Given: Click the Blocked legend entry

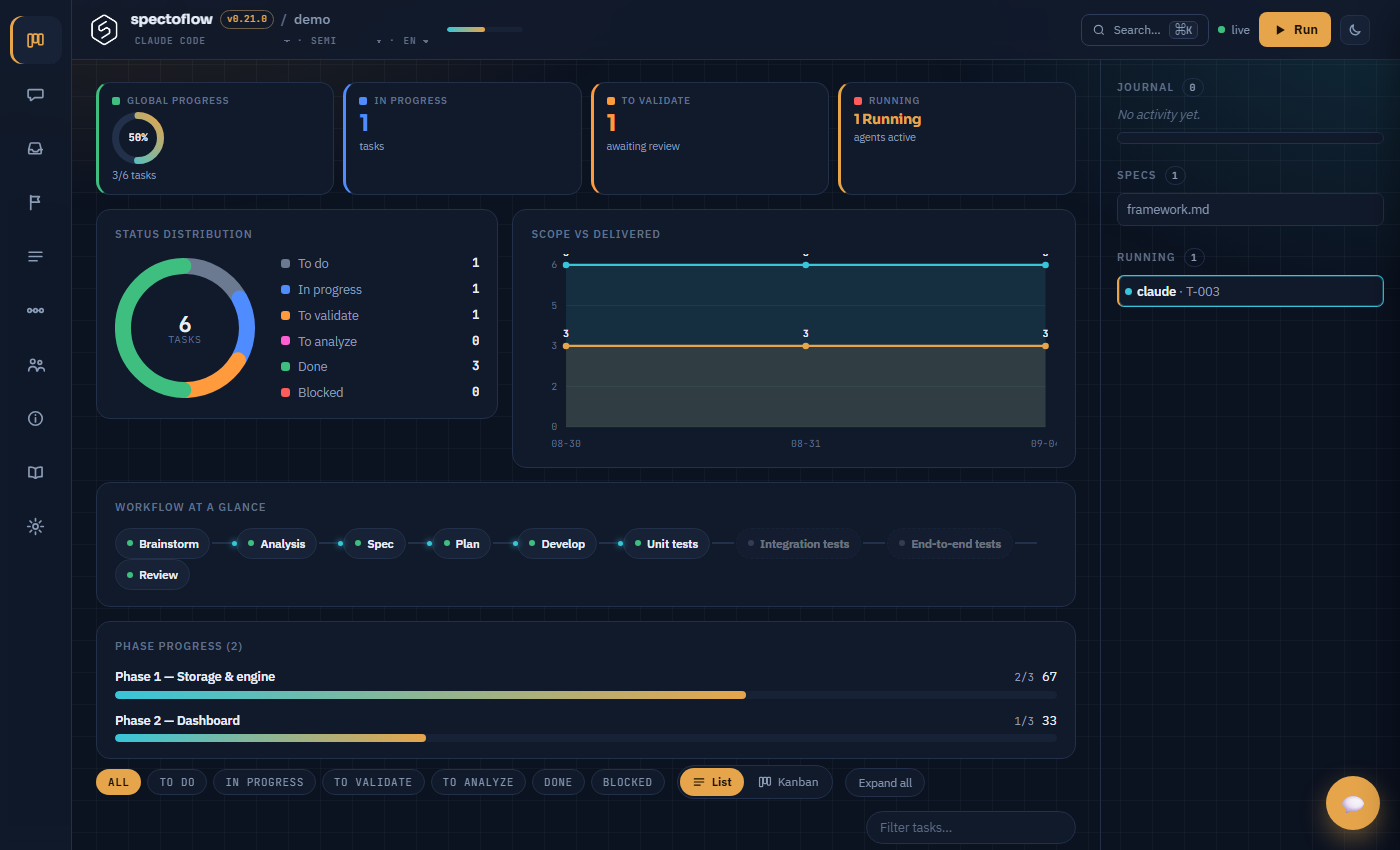Looking at the screenshot, I should pyautogui.click(x=380, y=393).
